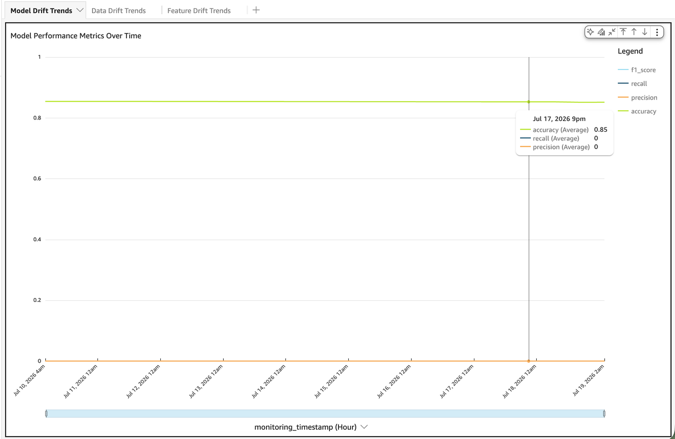This screenshot has height=439, width=675.
Task: Click the move visual down arrow
Action: [x=644, y=32]
